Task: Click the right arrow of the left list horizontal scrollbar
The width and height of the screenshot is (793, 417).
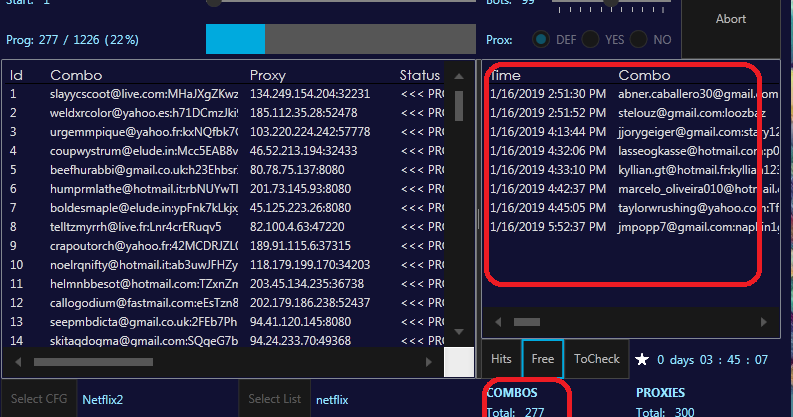Action: 429,362
